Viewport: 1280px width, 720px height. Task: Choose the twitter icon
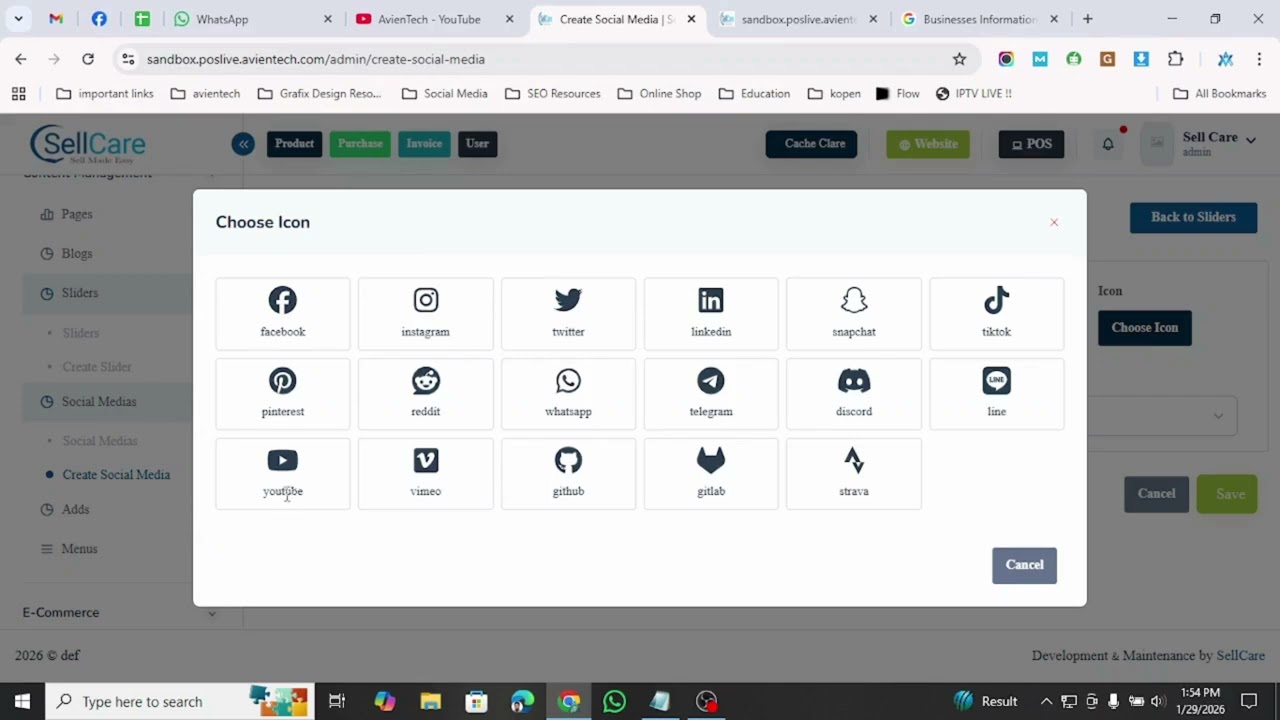pyautogui.click(x=568, y=314)
